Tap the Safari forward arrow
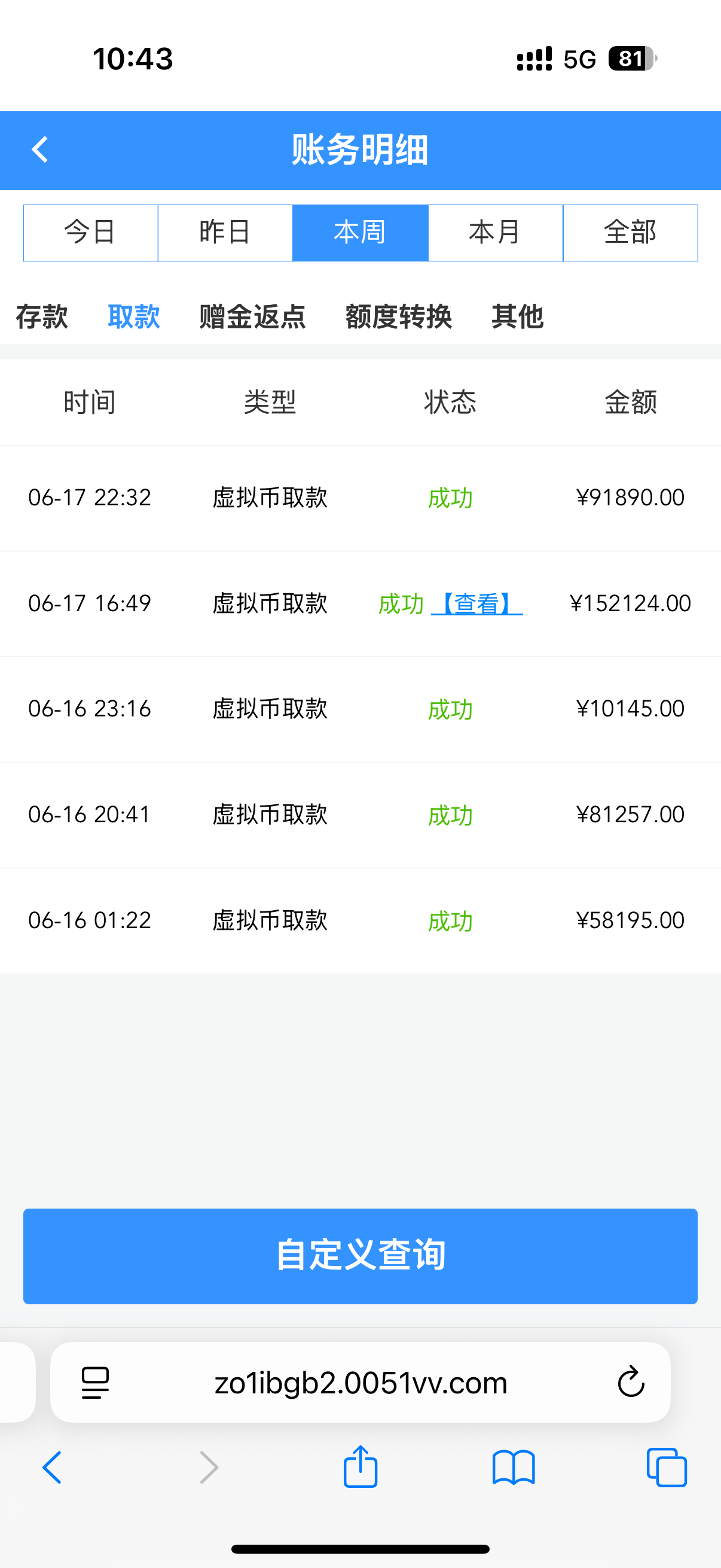The image size is (721, 1568). point(209,1467)
